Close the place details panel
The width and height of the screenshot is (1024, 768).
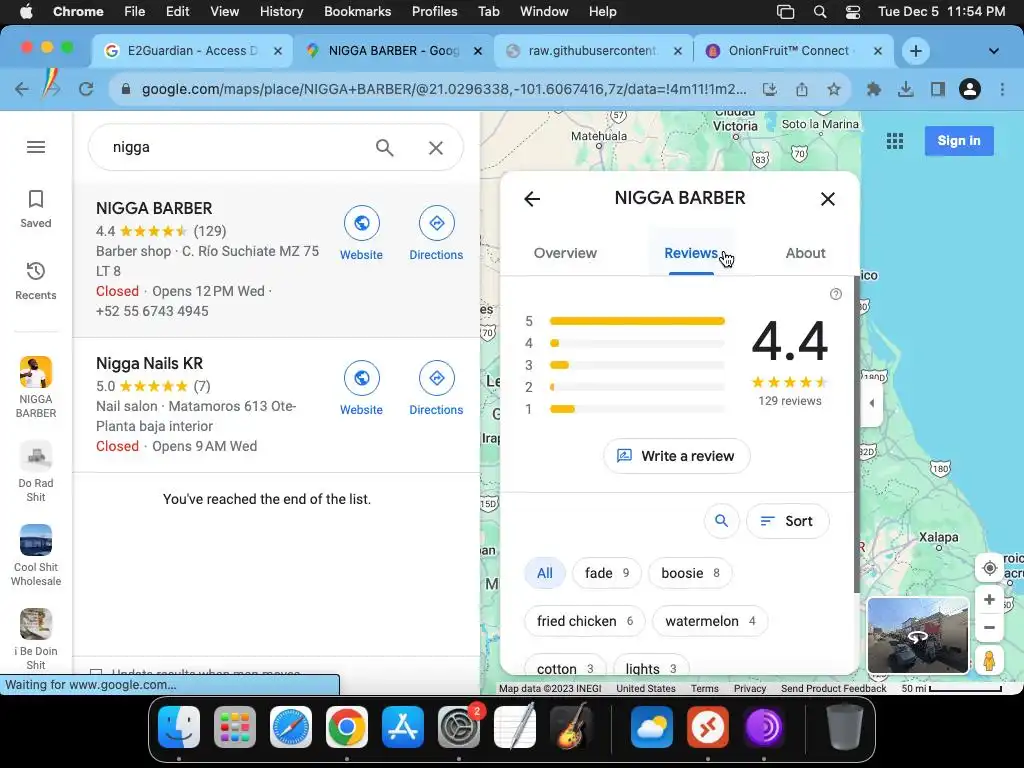827,199
